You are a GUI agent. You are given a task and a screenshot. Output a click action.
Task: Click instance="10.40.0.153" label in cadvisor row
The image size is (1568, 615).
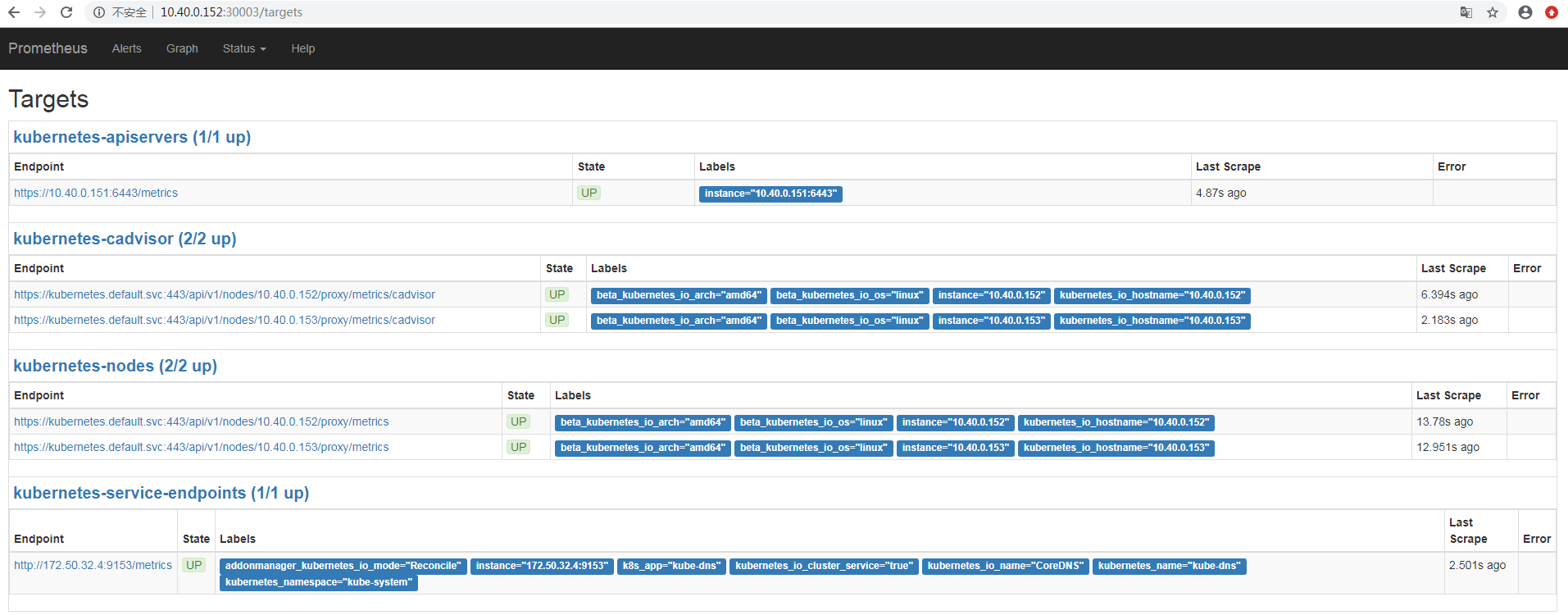992,321
